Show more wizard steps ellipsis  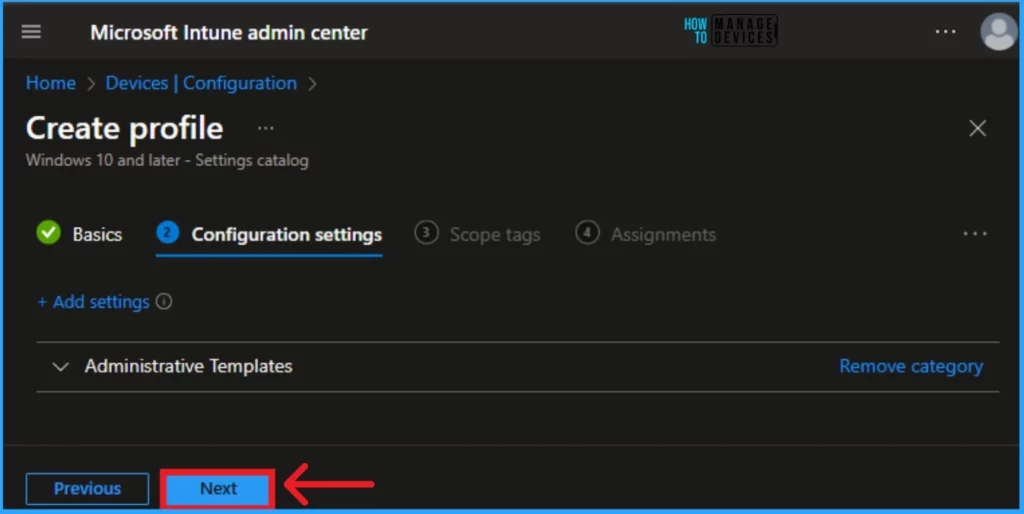[x=975, y=234]
